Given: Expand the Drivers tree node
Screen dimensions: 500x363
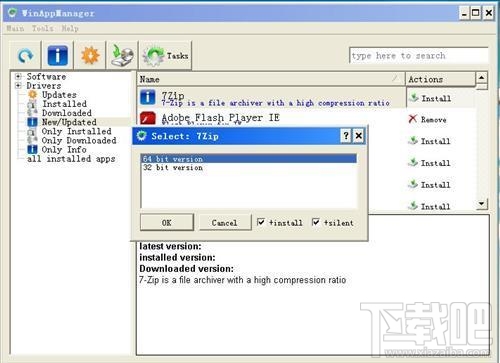Looking at the screenshot, I should 18,86.
